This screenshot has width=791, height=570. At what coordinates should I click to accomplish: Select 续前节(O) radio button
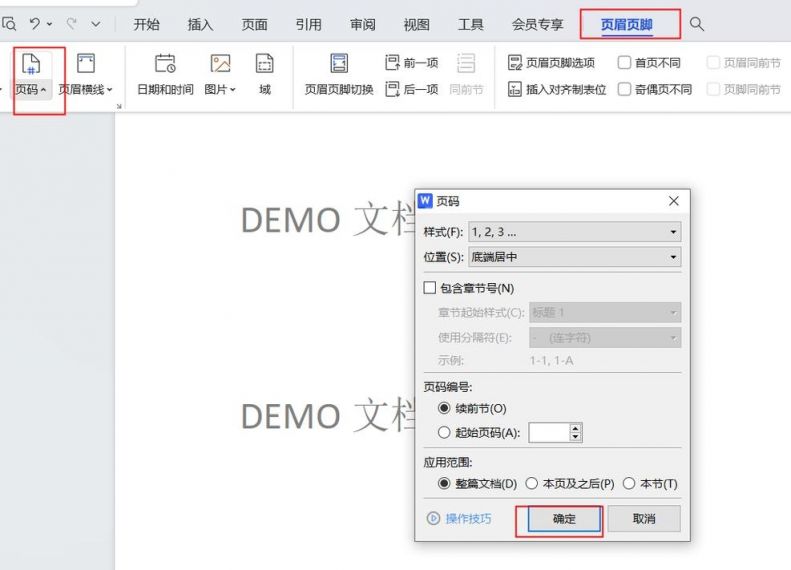click(x=444, y=408)
